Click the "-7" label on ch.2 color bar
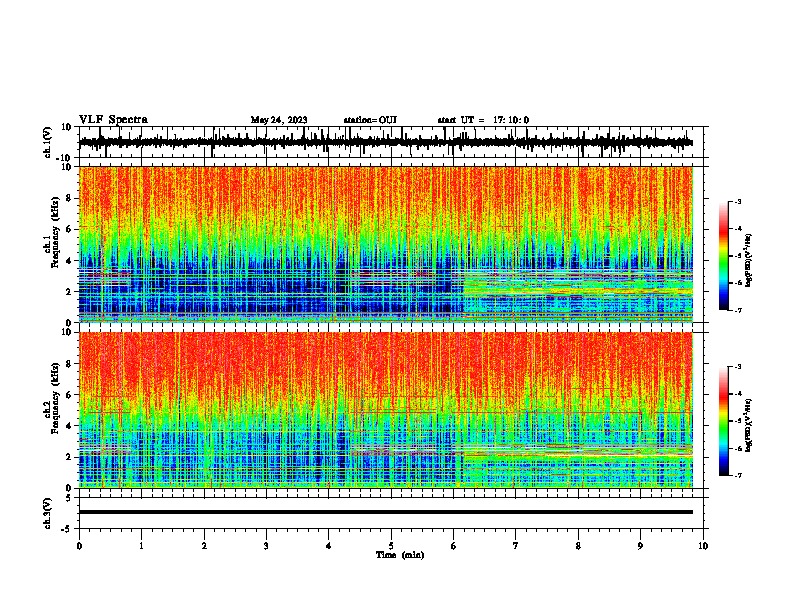 (x=738, y=475)
